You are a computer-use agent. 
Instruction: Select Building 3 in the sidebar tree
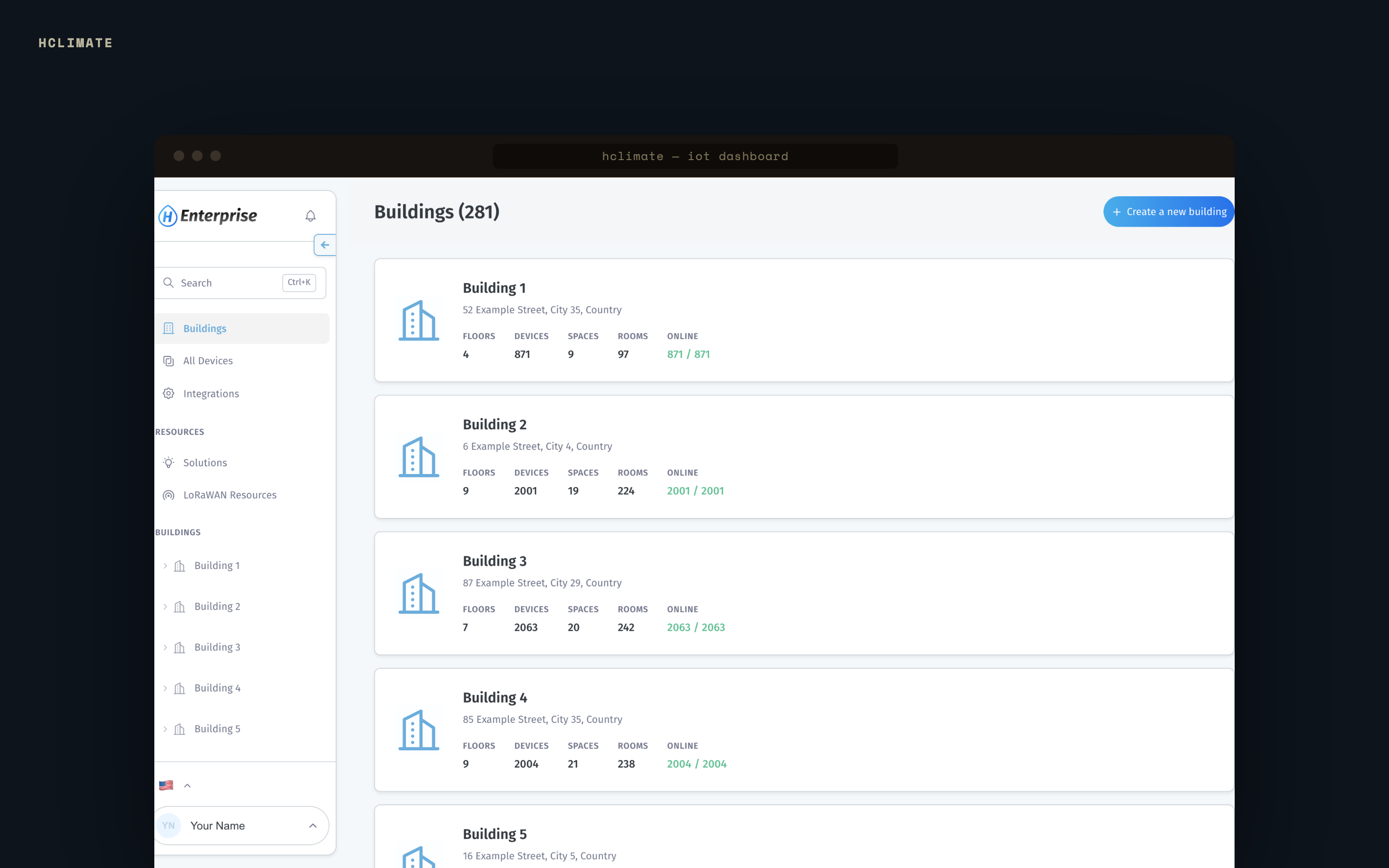[217, 648]
